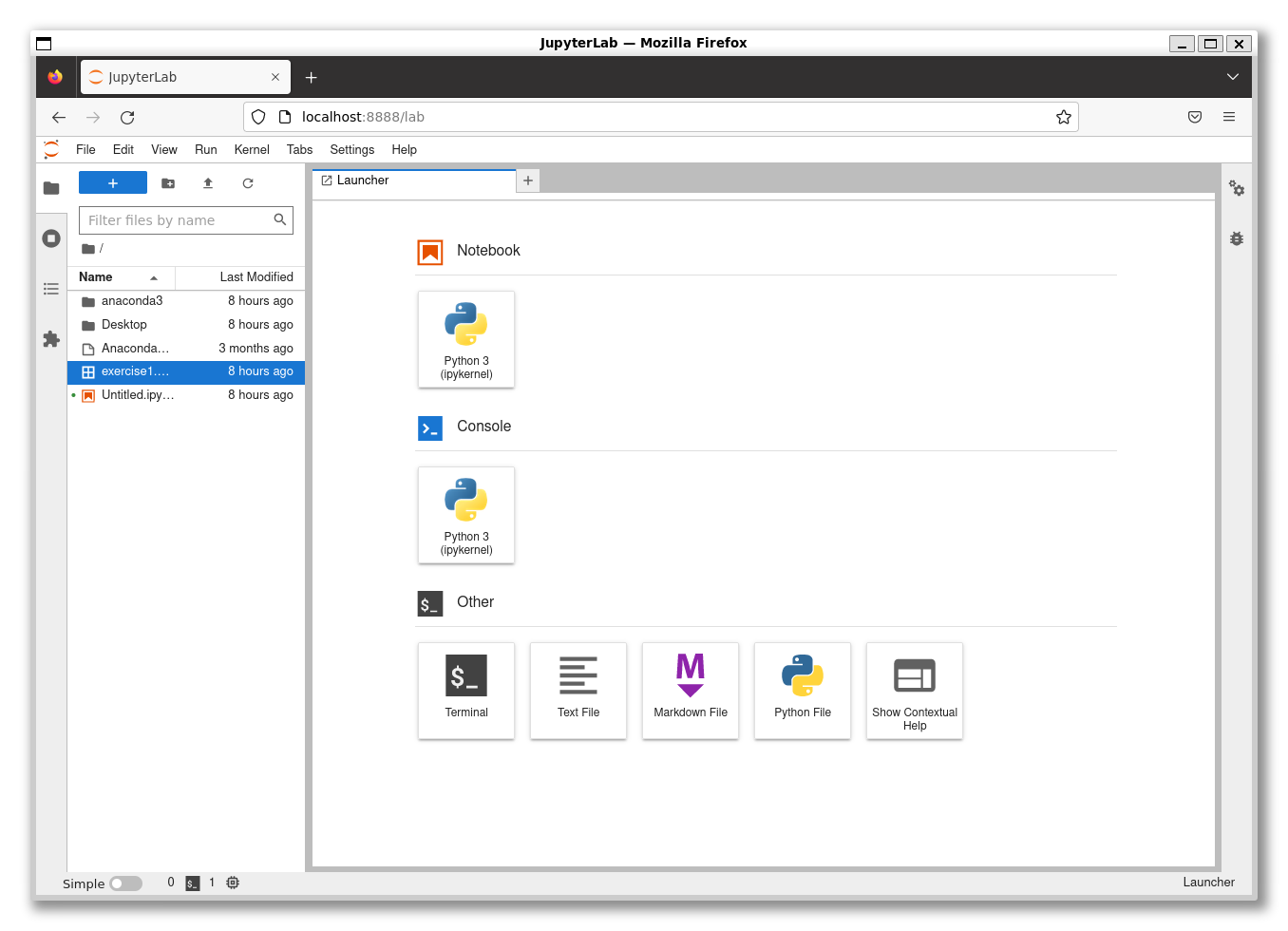Click the Upload Files icon

(208, 183)
